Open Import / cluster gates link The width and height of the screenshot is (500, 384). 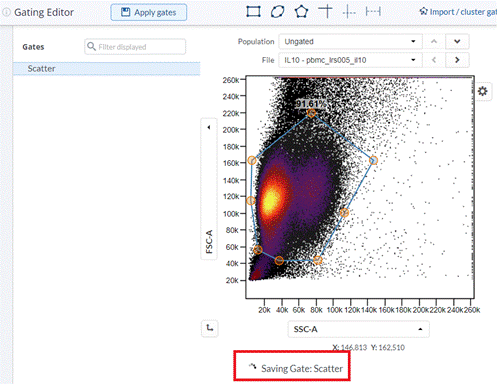[458, 12]
